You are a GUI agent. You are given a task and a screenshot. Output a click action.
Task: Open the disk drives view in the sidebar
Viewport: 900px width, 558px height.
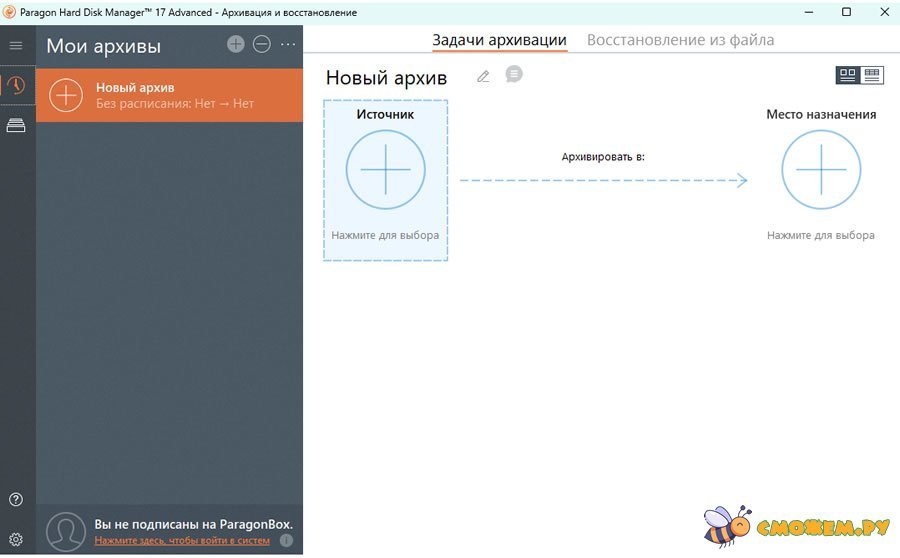point(16,125)
